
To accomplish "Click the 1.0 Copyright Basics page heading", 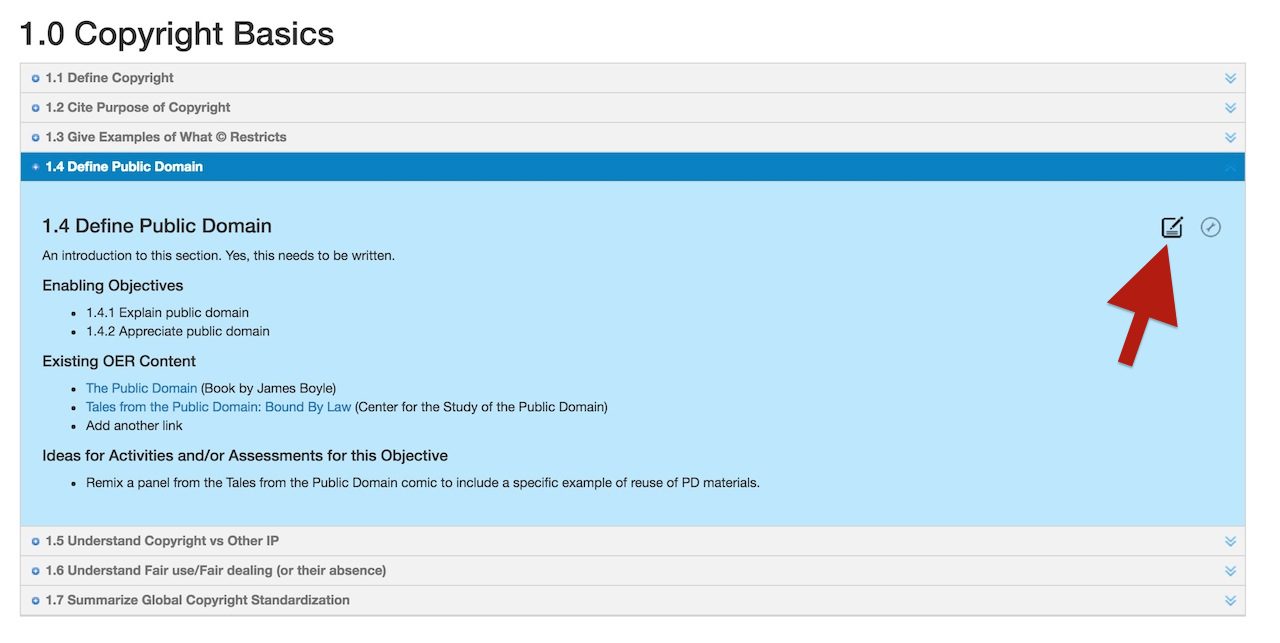I will click(x=177, y=34).
